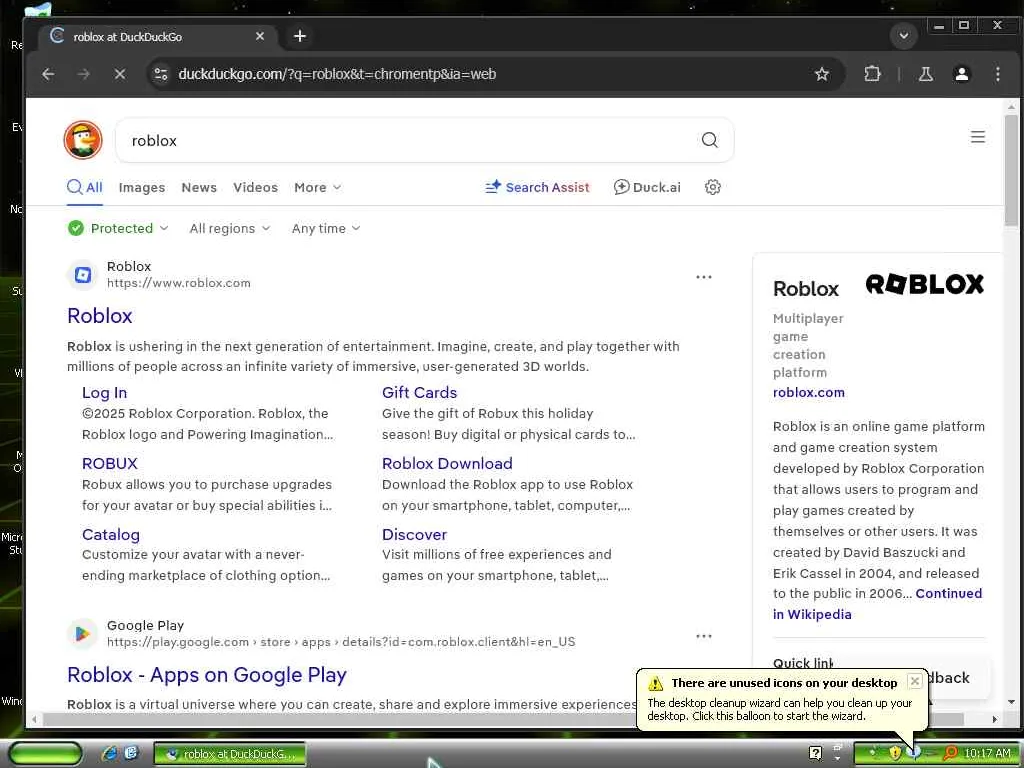The height and width of the screenshot is (768, 1024).
Task: Open the tab search dropdown arrow
Action: tap(904, 35)
